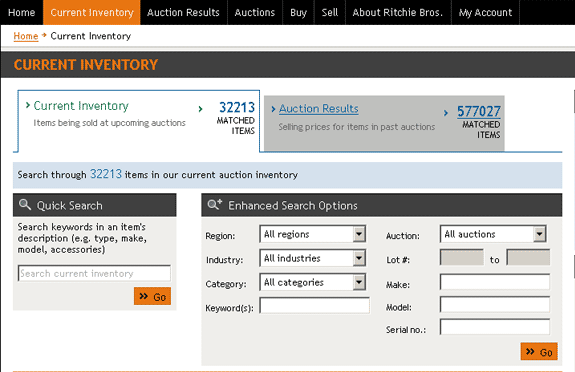575x372 pixels.
Task: Click the green arrow beside 32213 count
Action: pos(200,109)
